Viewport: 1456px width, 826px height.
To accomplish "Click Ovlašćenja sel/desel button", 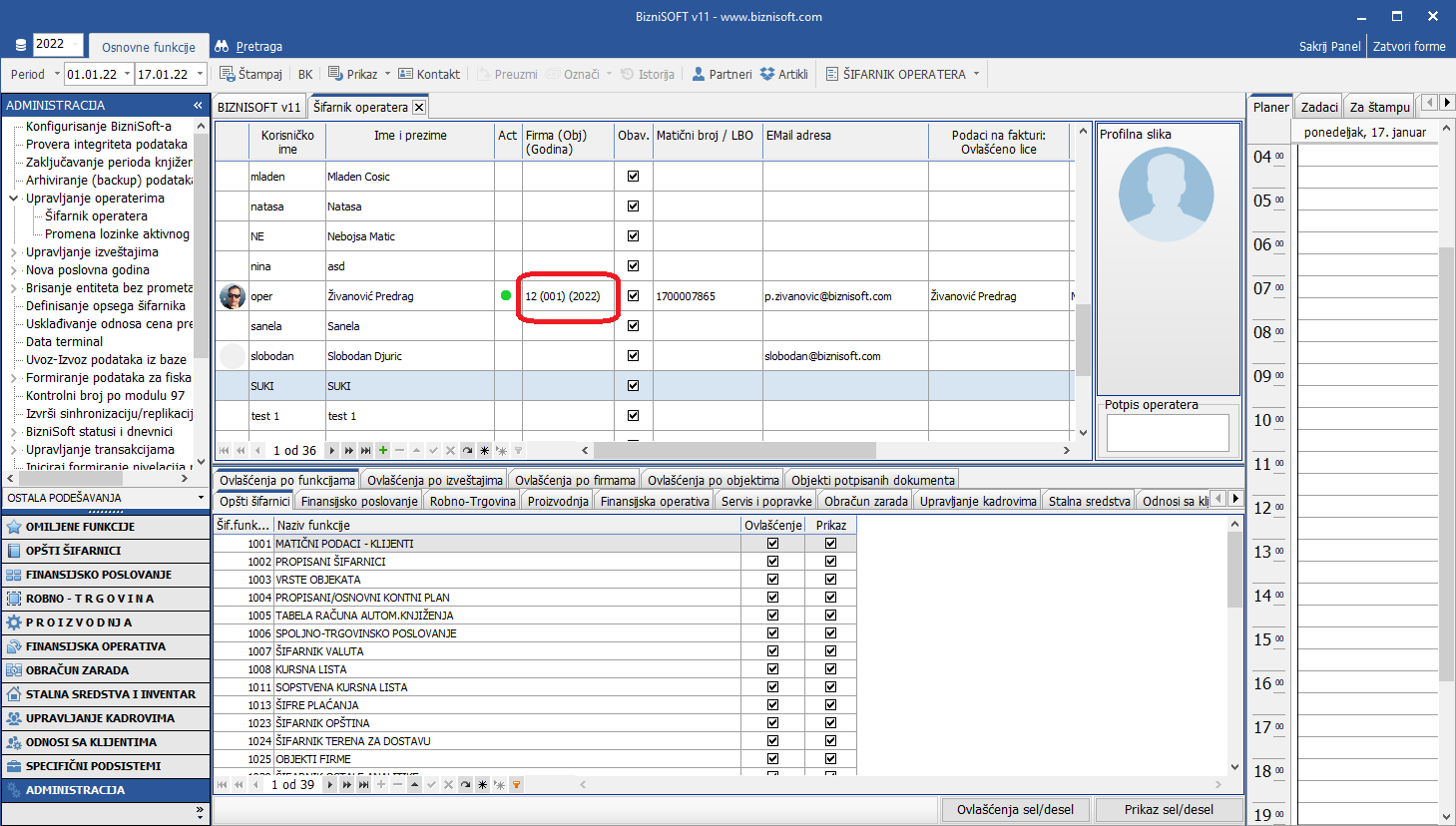I will [x=1015, y=809].
